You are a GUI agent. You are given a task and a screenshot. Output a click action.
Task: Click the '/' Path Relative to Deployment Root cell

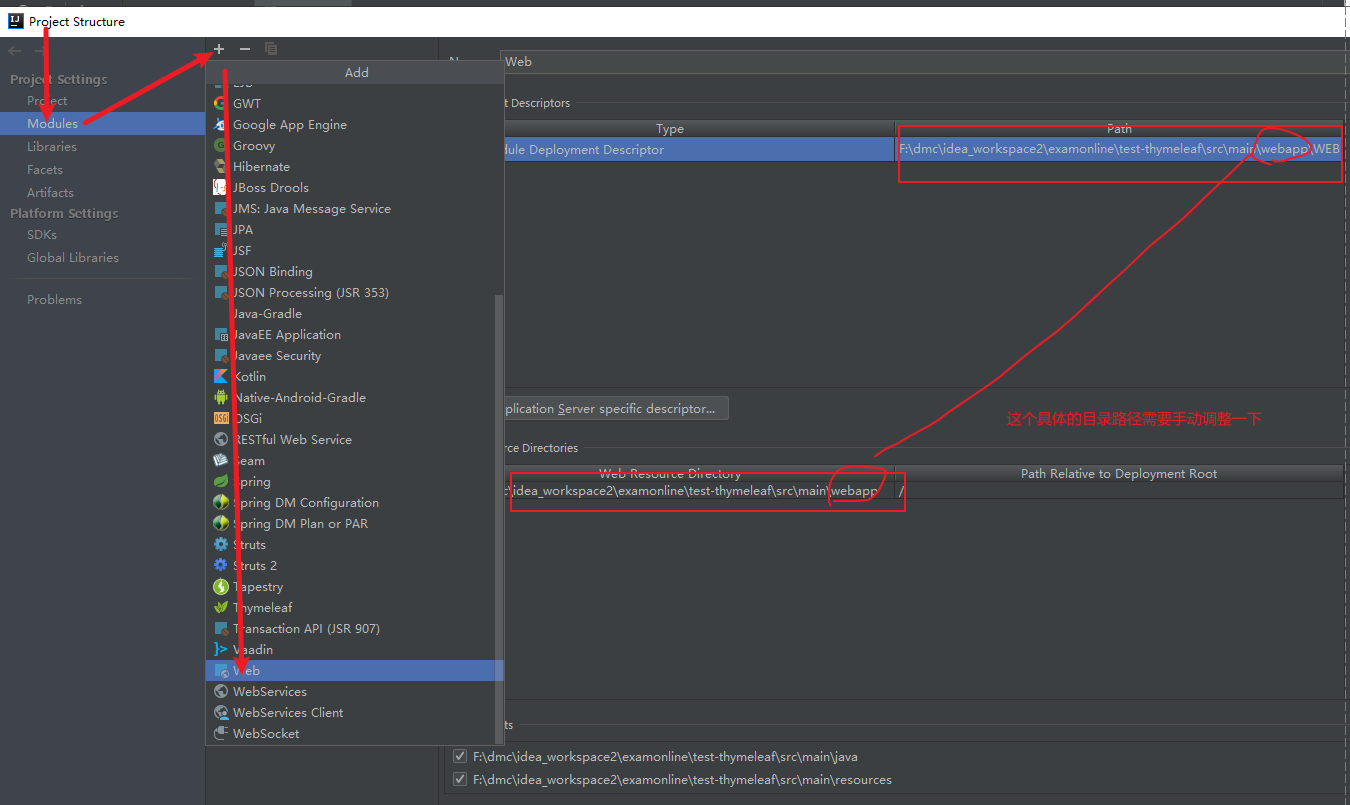[1119, 490]
